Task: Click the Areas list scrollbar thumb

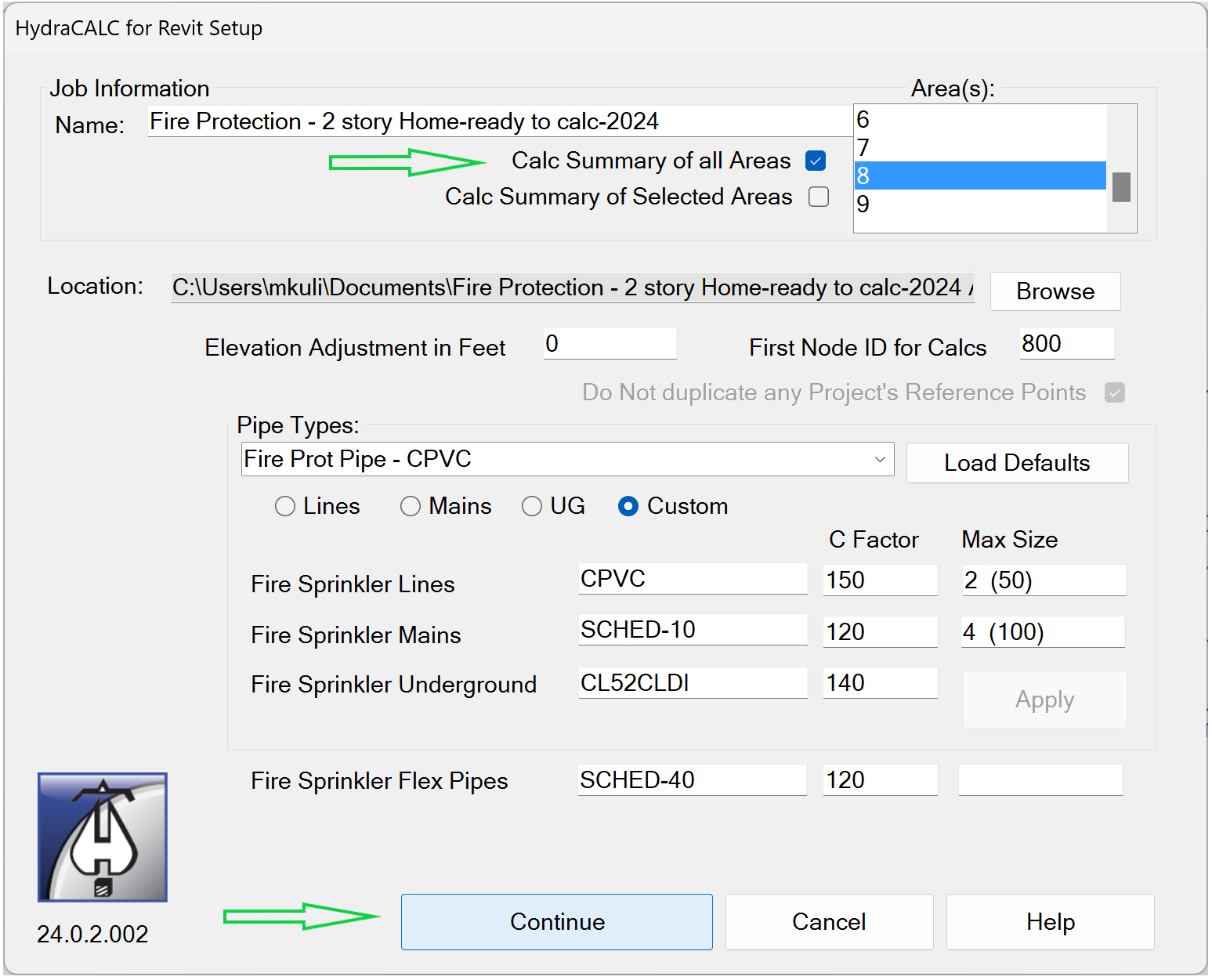Action: (1121, 187)
